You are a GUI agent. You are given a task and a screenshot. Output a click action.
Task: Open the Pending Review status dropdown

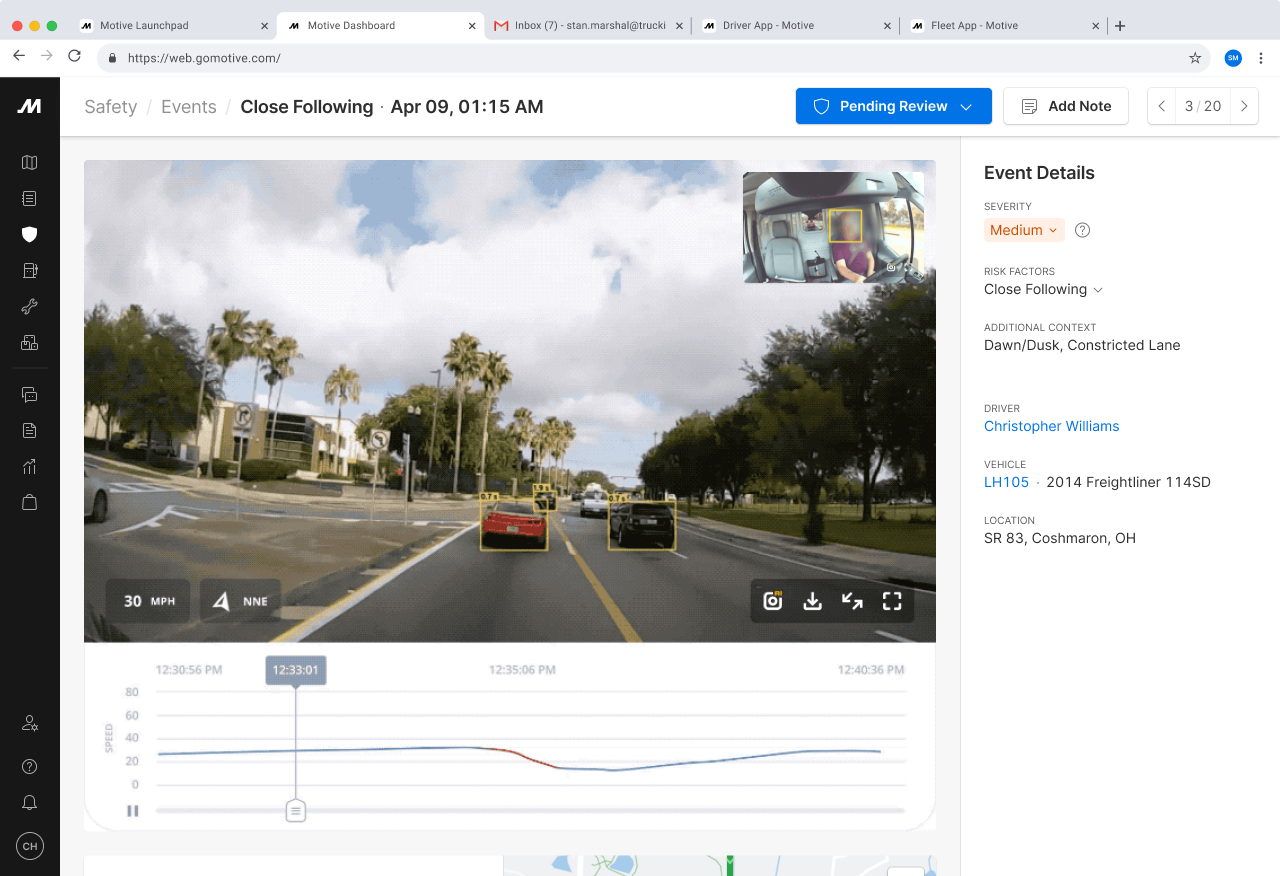coord(893,106)
